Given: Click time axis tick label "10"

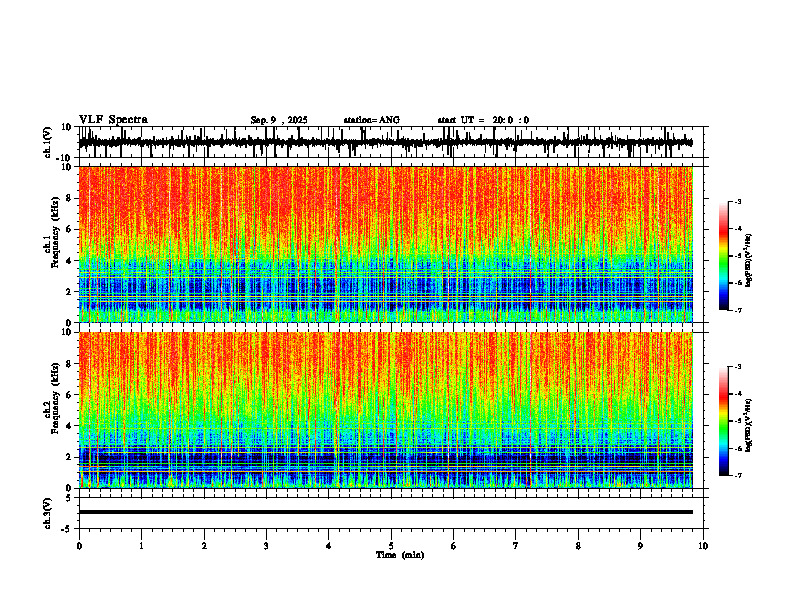Looking at the screenshot, I should point(703,546).
